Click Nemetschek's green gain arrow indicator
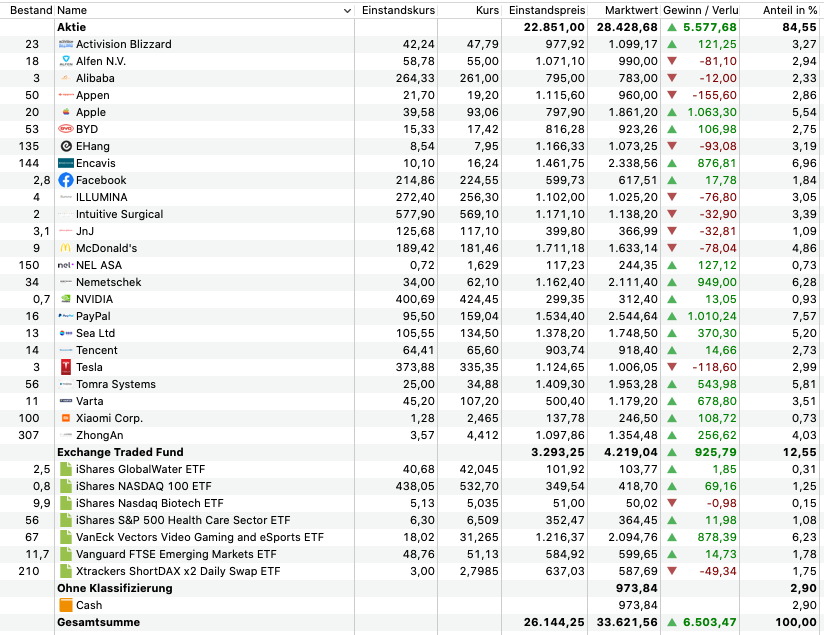Image resolution: width=824 pixels, height=635 pixels. (672, 282)
